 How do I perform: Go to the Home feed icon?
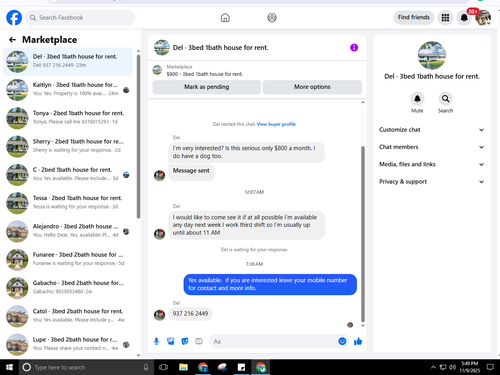[225, 18]
